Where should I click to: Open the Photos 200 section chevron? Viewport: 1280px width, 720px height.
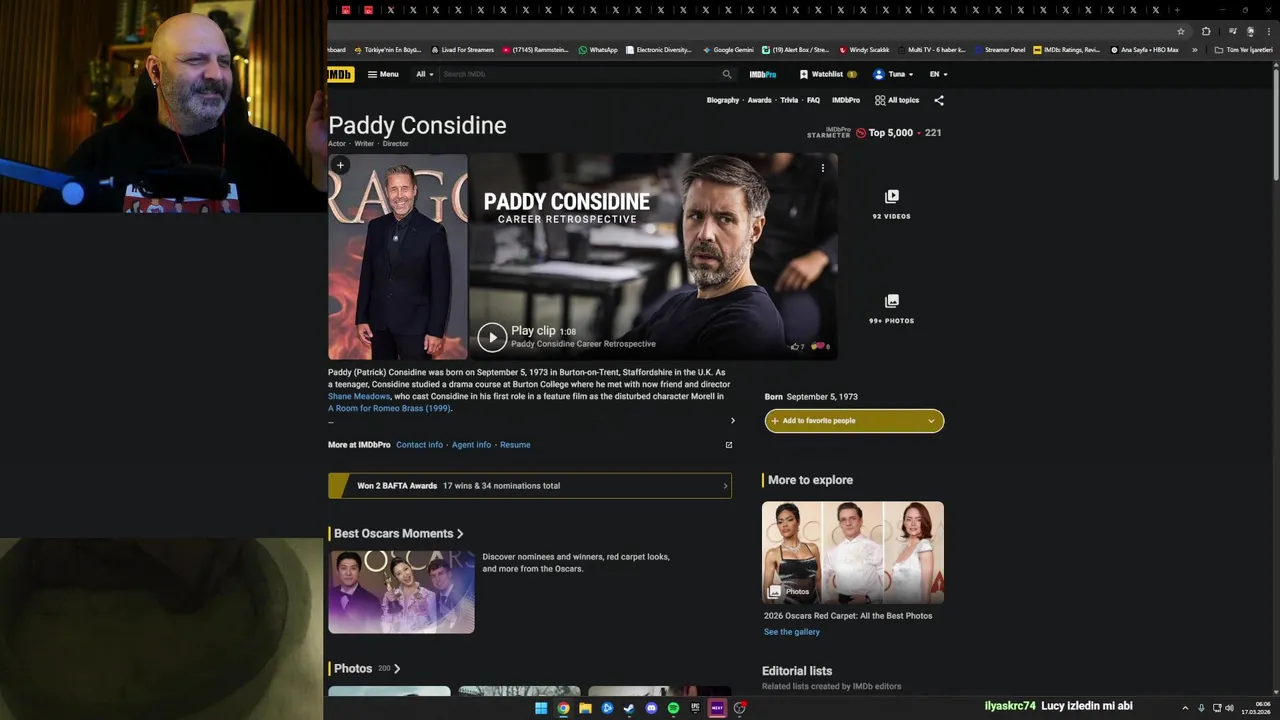click(x=397, y=669)
